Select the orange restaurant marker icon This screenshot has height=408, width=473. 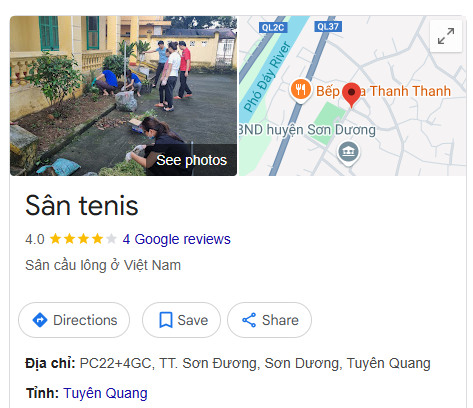click(301, 90)
